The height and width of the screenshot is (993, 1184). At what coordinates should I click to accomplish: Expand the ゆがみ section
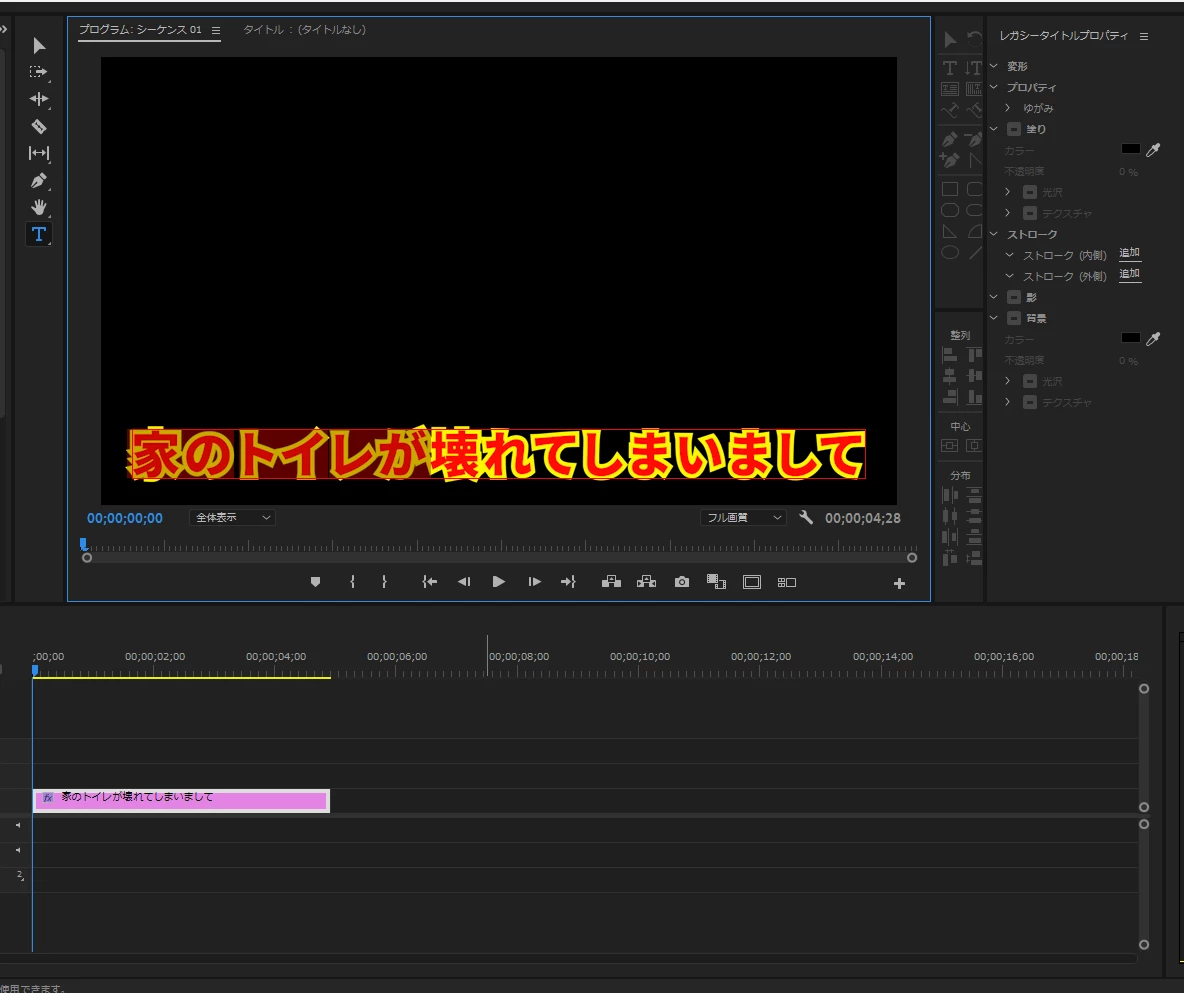pos(1008,108)
